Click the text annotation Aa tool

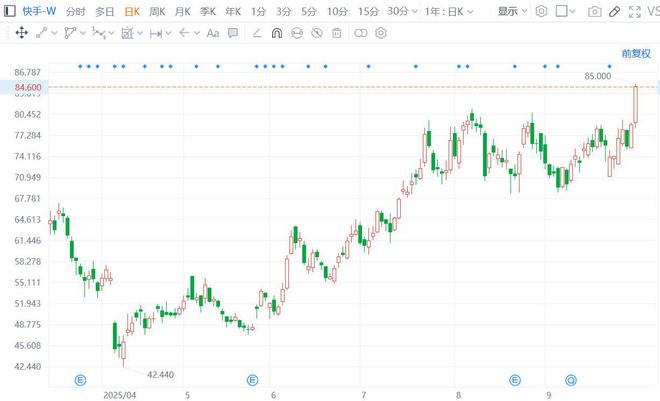[x=212, y=33]
